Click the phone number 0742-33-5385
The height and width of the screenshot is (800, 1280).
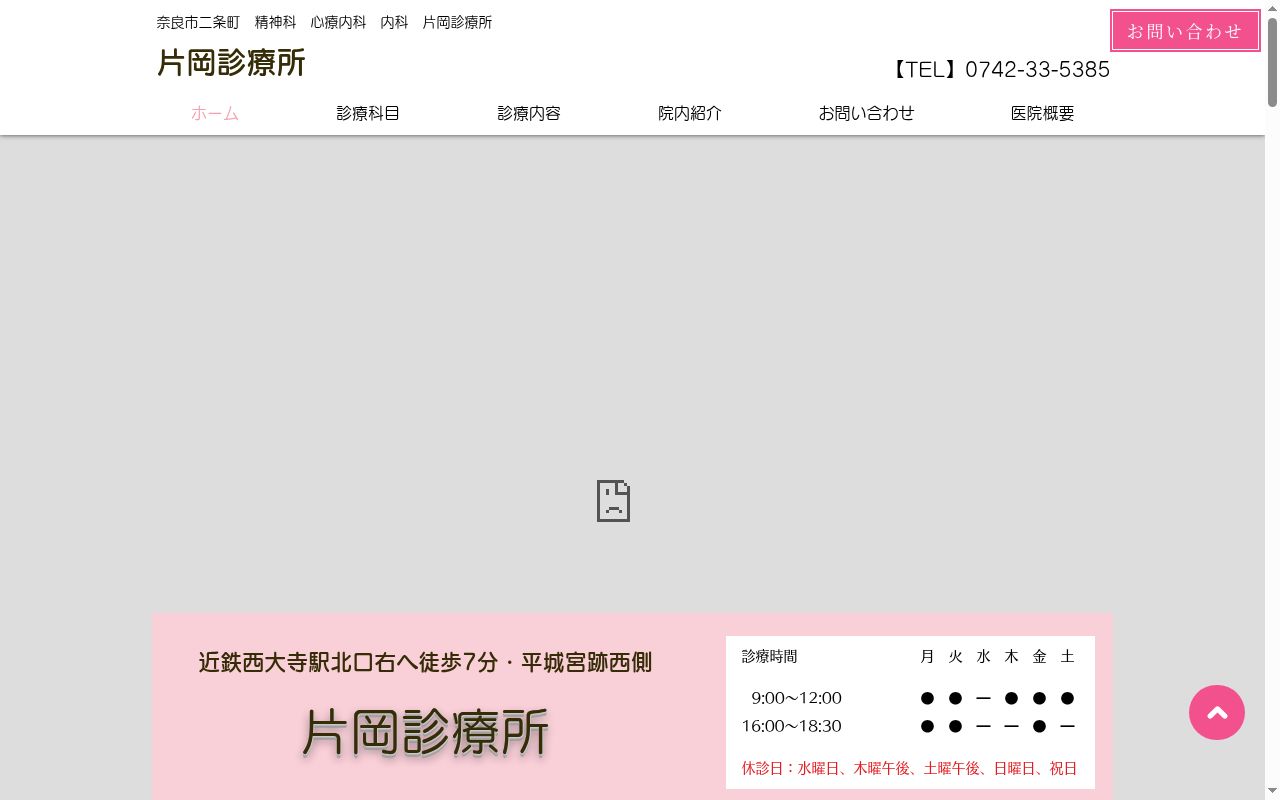tap(1037, 69)
